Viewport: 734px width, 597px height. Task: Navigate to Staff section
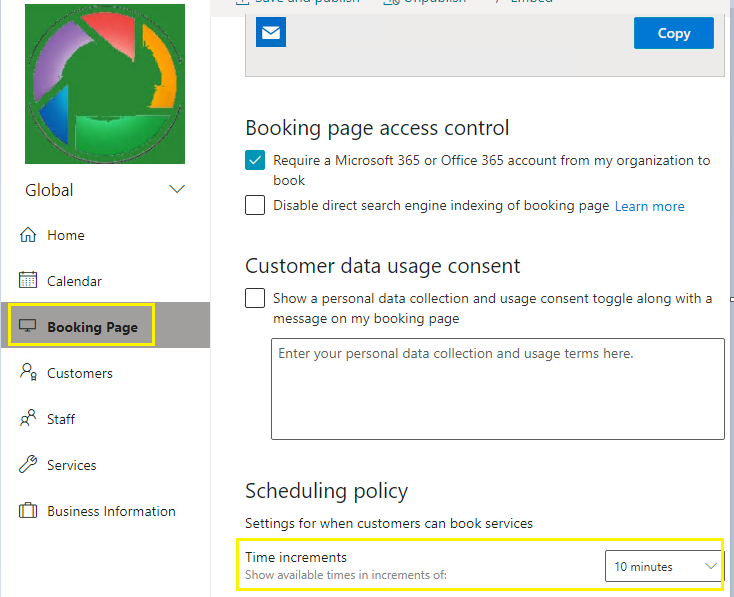105,418
